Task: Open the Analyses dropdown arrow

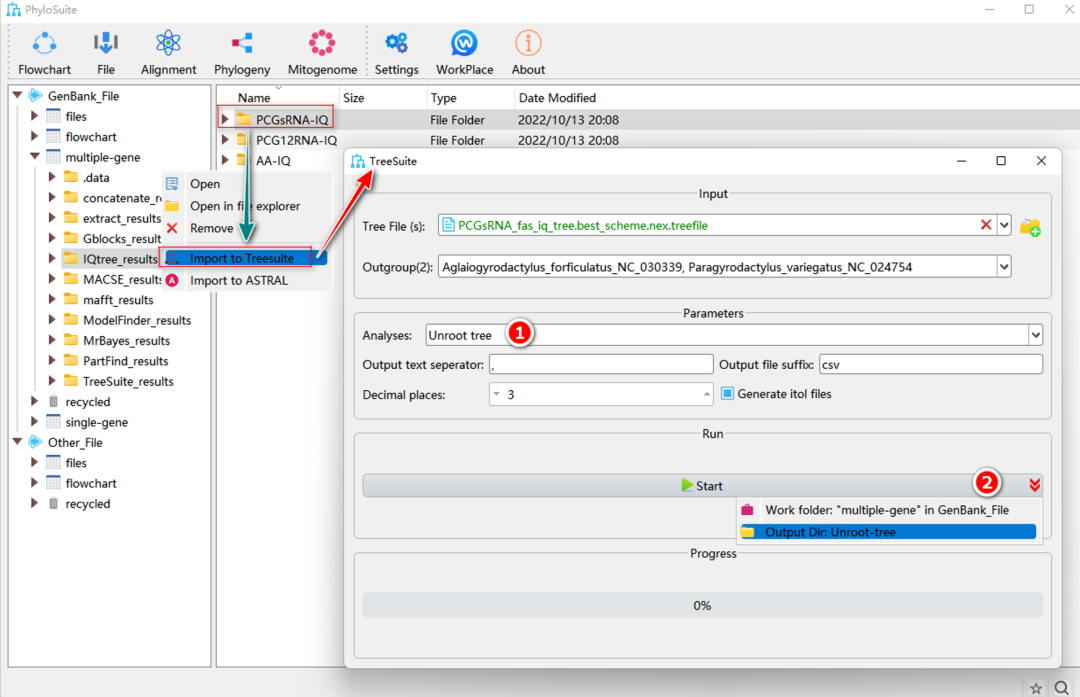Action: click(x=1035, y=335)
